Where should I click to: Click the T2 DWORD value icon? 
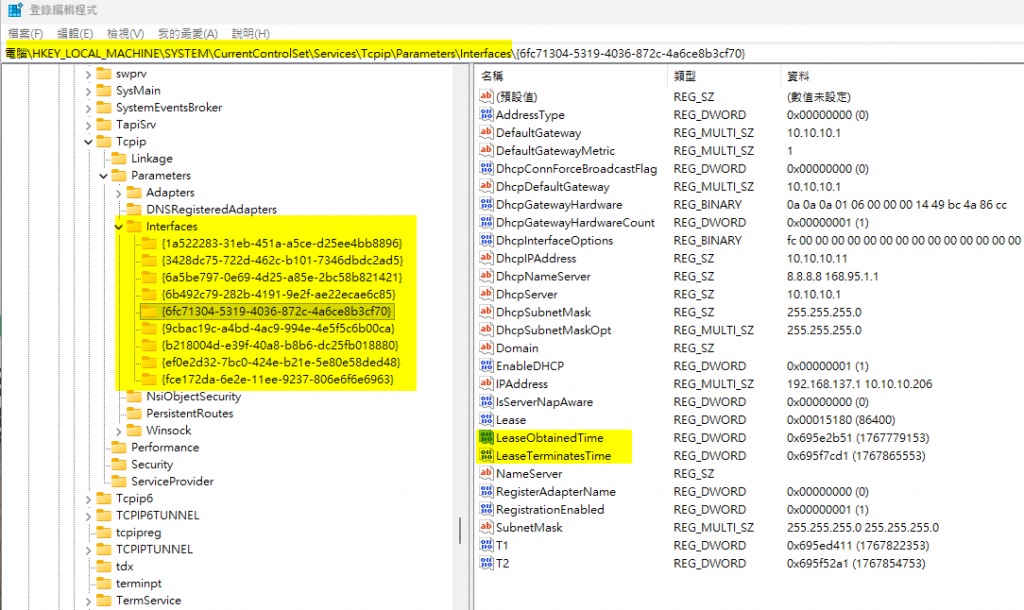click(x=486, y=564)
